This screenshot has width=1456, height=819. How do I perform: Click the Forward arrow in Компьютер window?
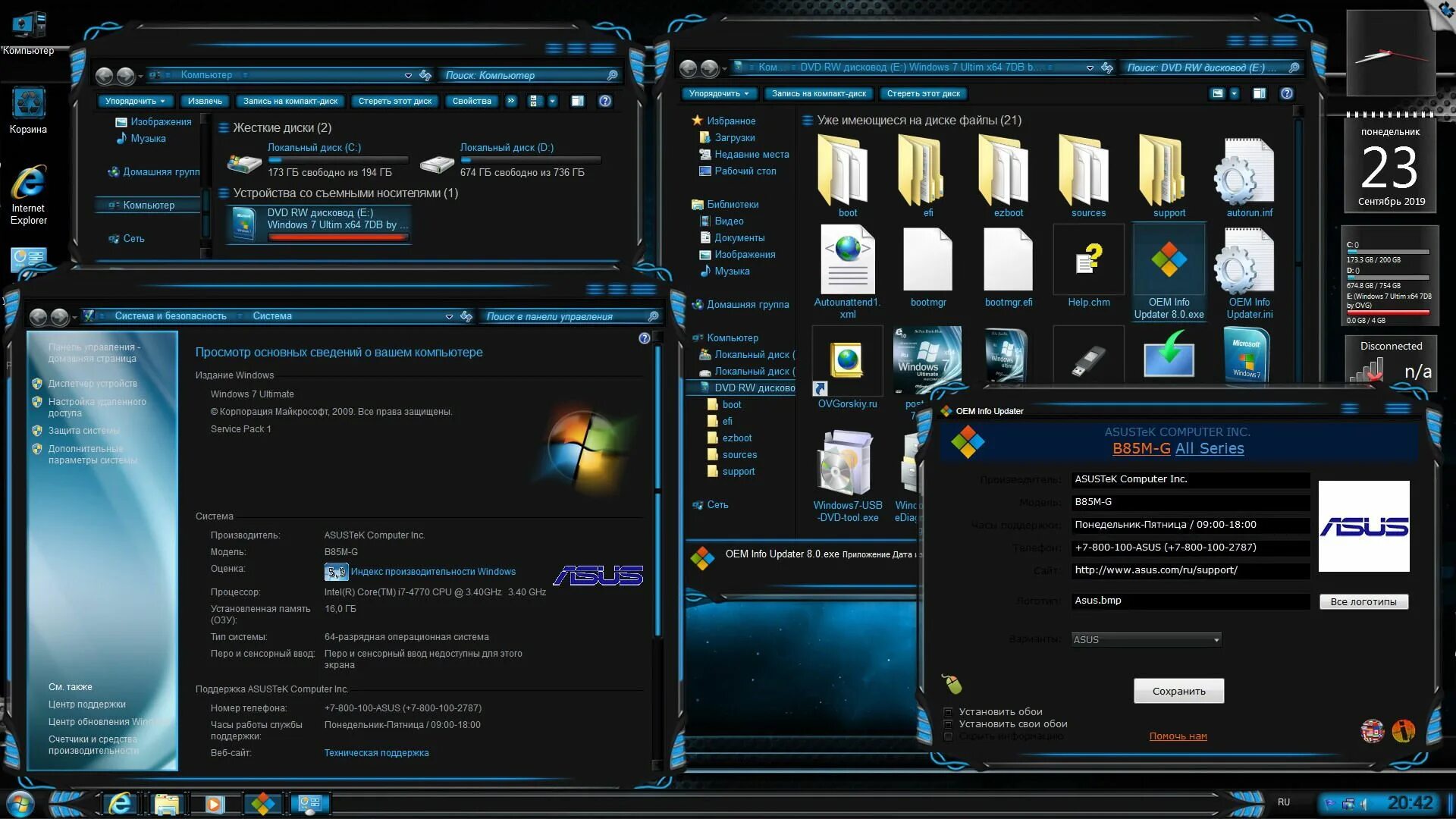[125, 75]
